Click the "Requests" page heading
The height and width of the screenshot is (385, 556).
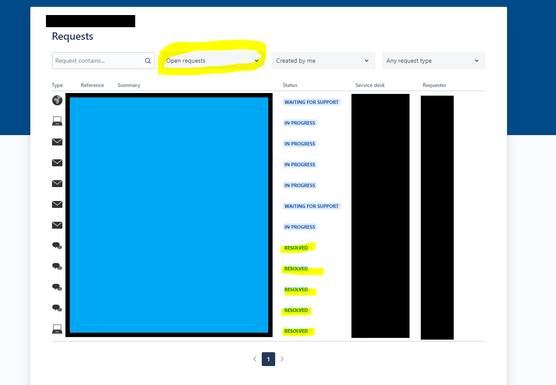73,36
